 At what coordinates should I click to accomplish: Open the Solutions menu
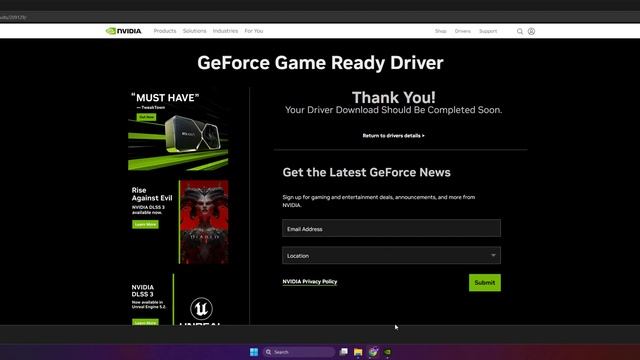(194, 31)
